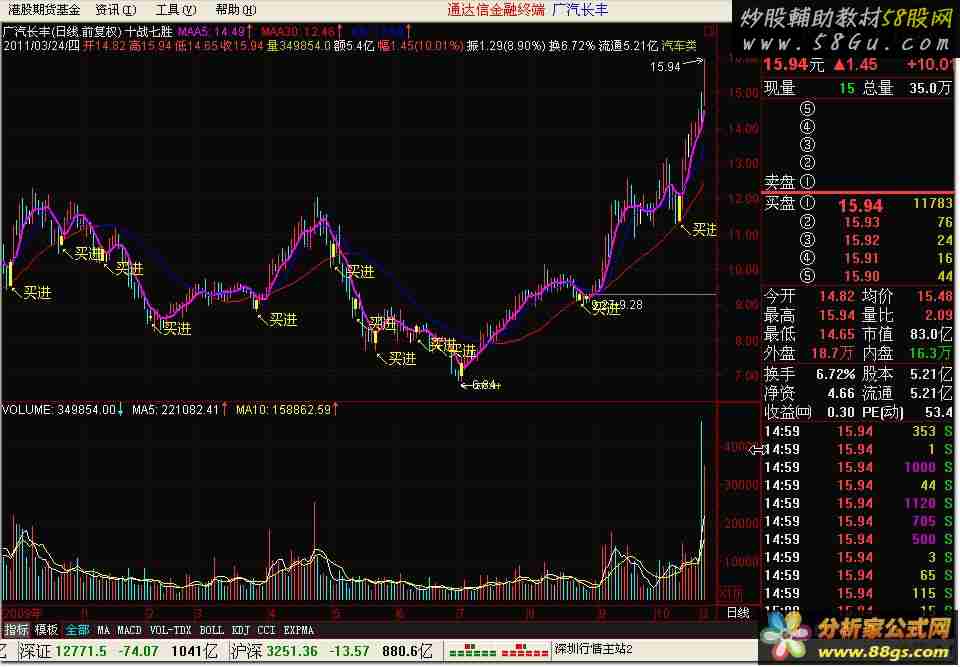Click the tick row with volume 115
960x667 pixels.
[858, 593]
